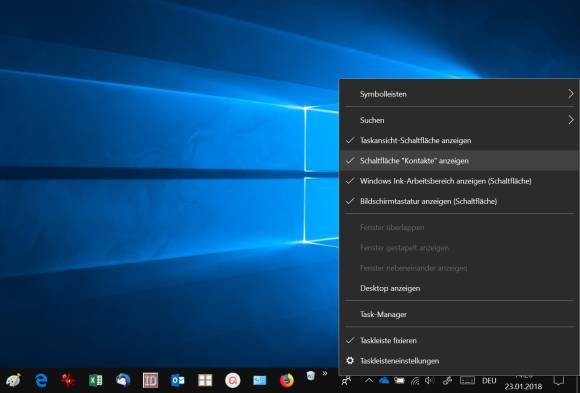Open the Paint palette app in taskbar
Screen dimensions: 580x393
(13, 380)
